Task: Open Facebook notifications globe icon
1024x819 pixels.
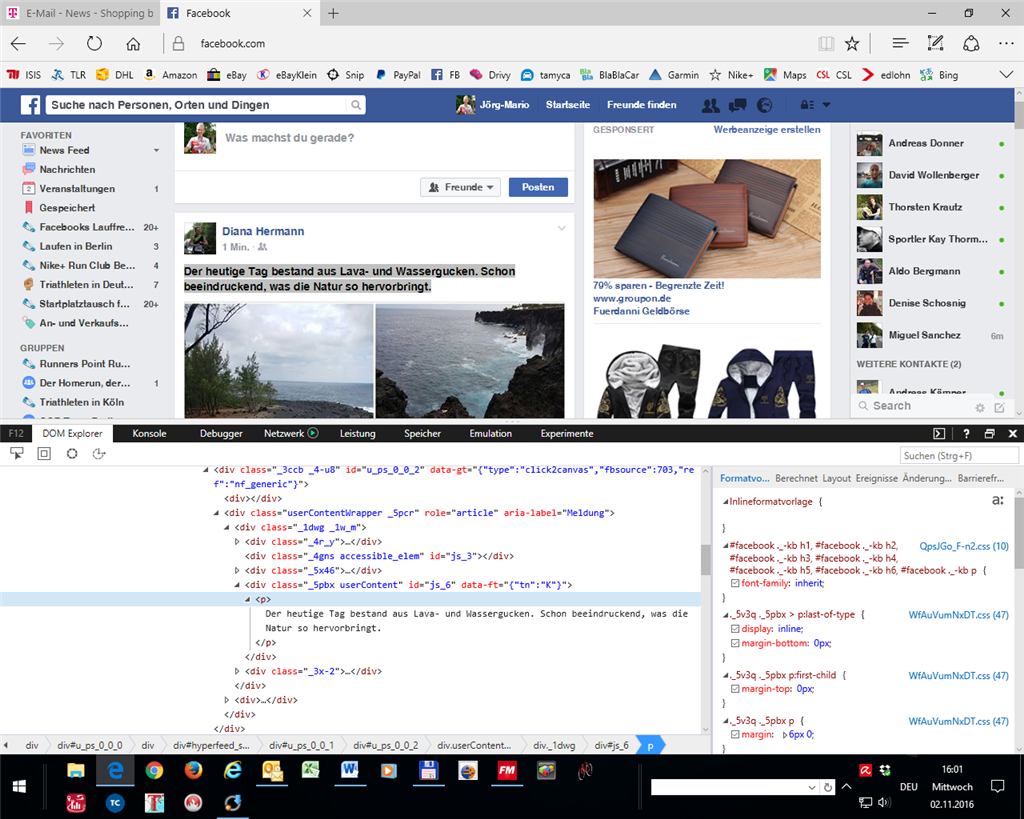Action: pyautogui.click(x=764, y=105)
